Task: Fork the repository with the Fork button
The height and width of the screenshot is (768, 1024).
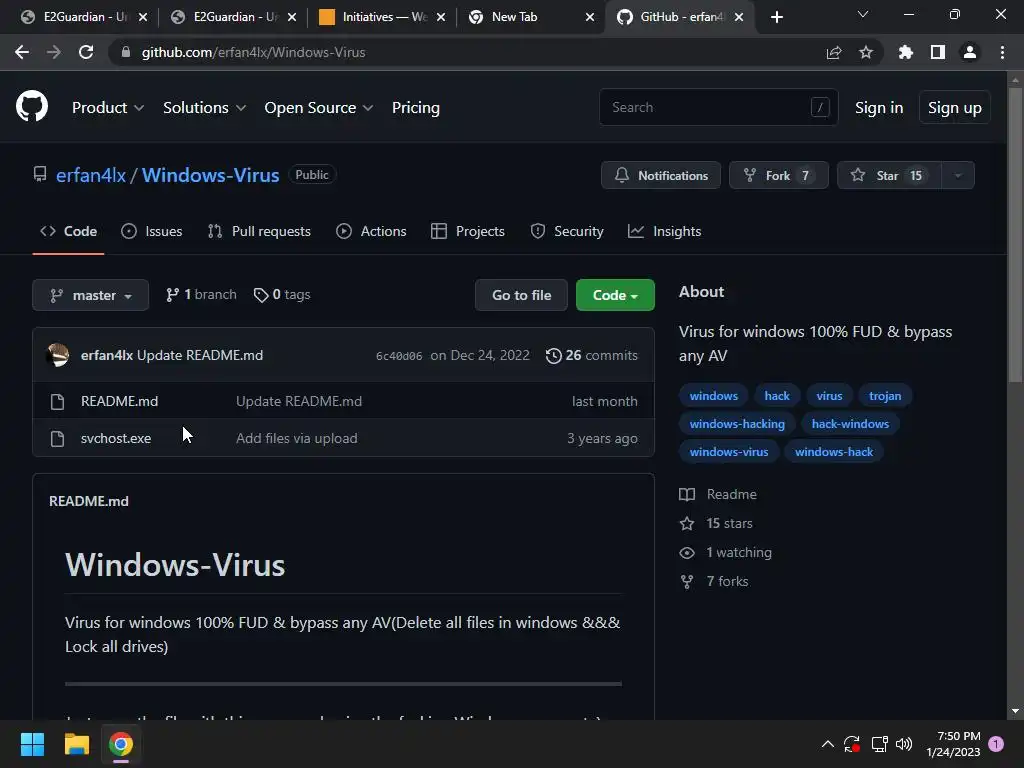Action: pyautogui.click(x=778, y=175)
